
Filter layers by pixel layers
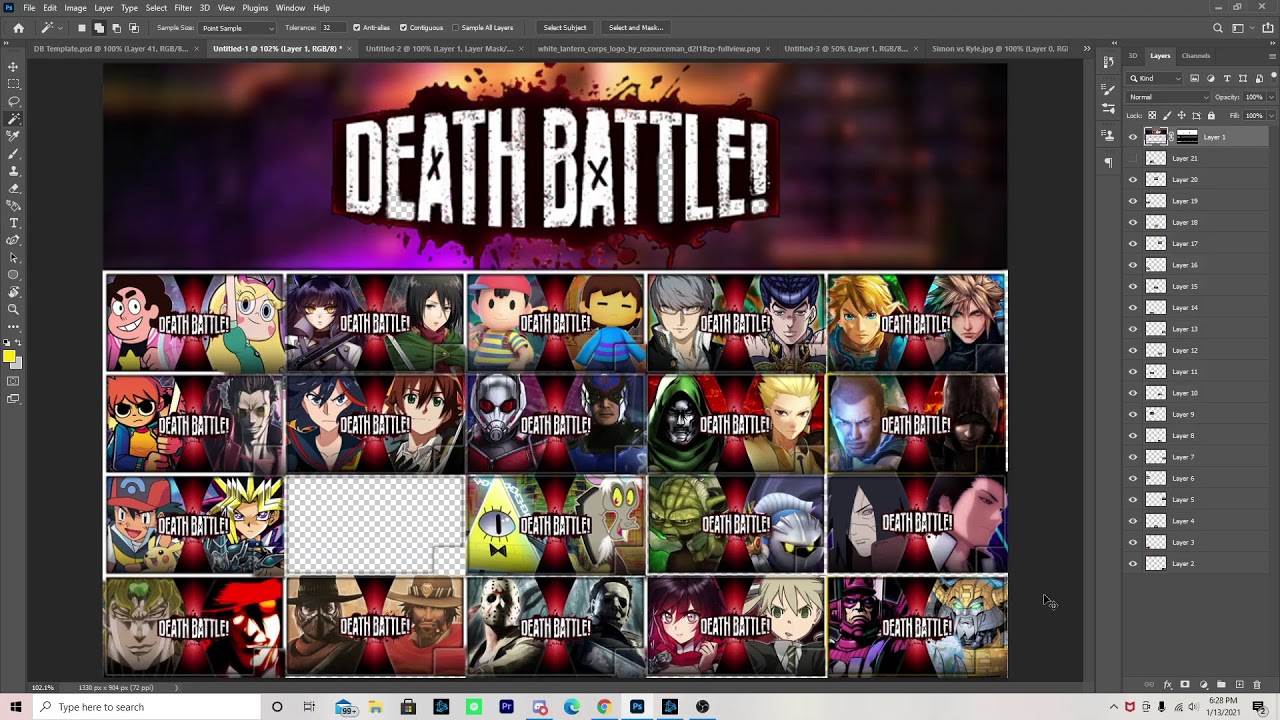pyautogui.click(x=1194, y=78)
